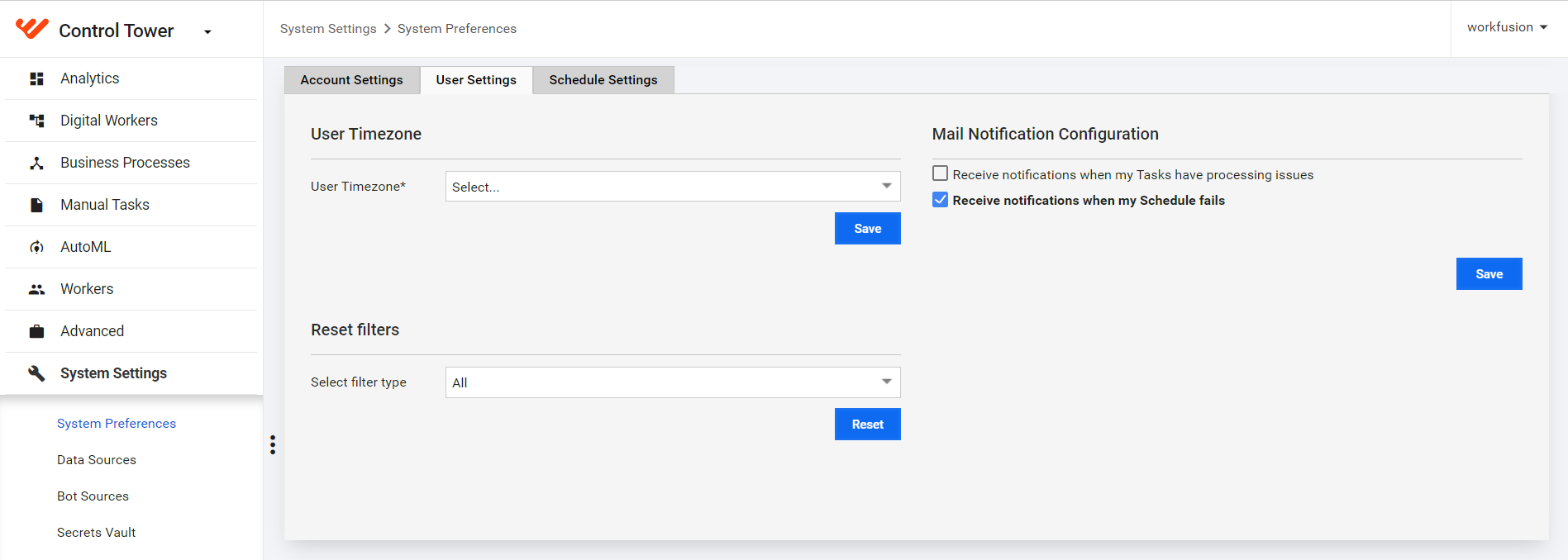Click the Tasks processing issues label text

click(x=1133, y=175)
